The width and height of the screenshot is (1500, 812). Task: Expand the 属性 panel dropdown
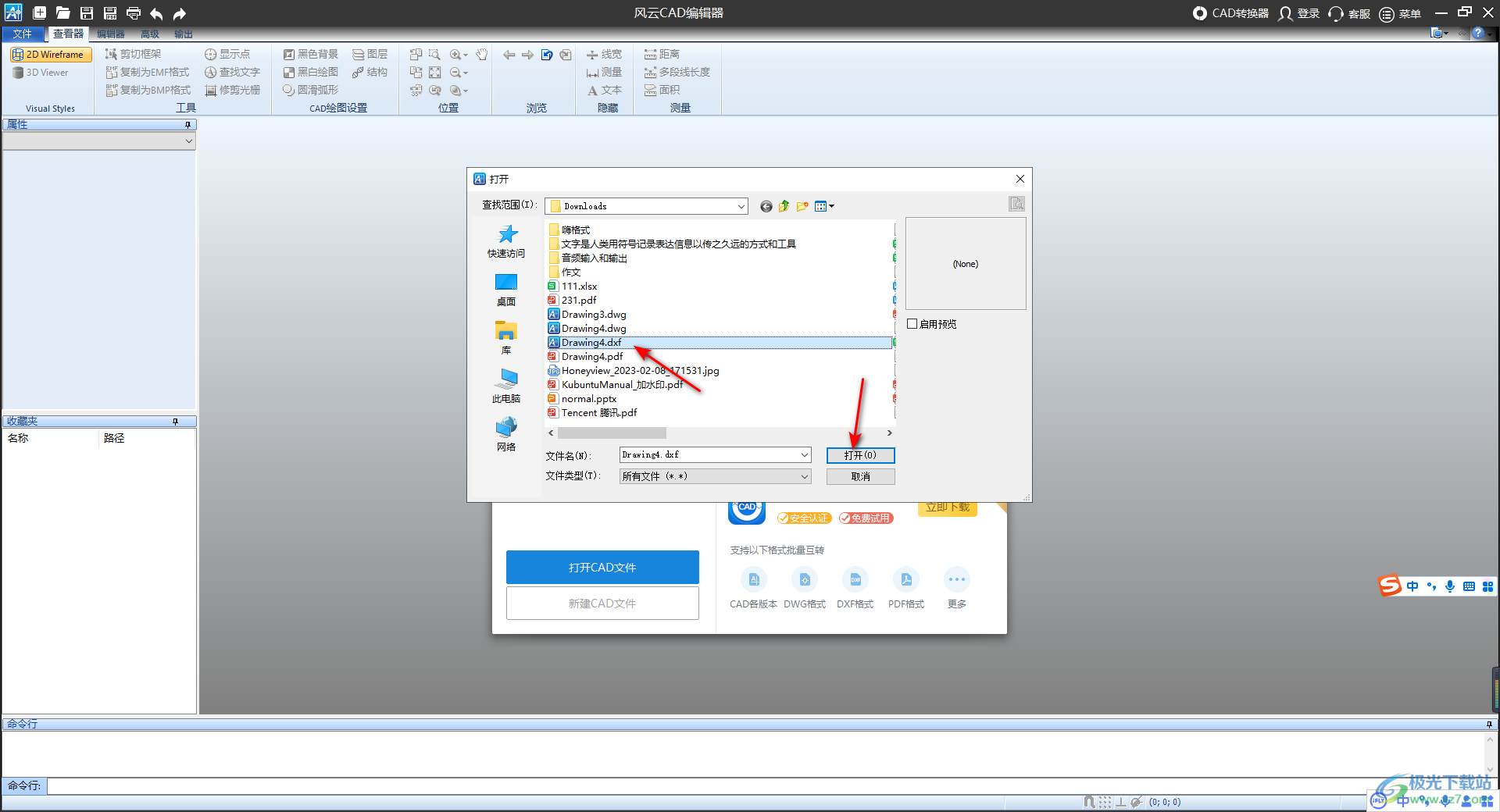(x=188, y=141)
